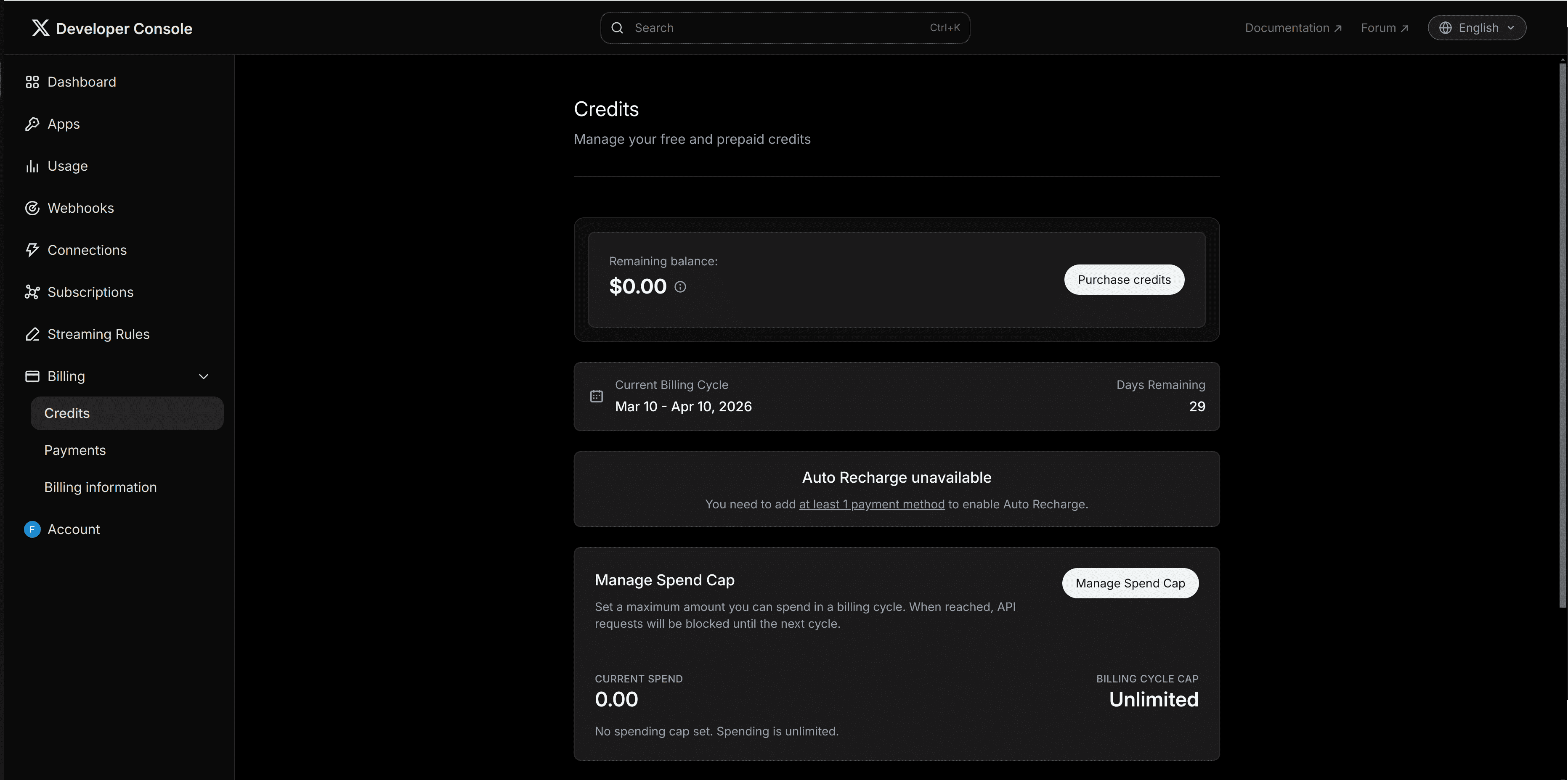The width and height of the screenshot is (1568, 780).
Task: Click the info icon next to $0.00 balance
Action: point(680,287)
